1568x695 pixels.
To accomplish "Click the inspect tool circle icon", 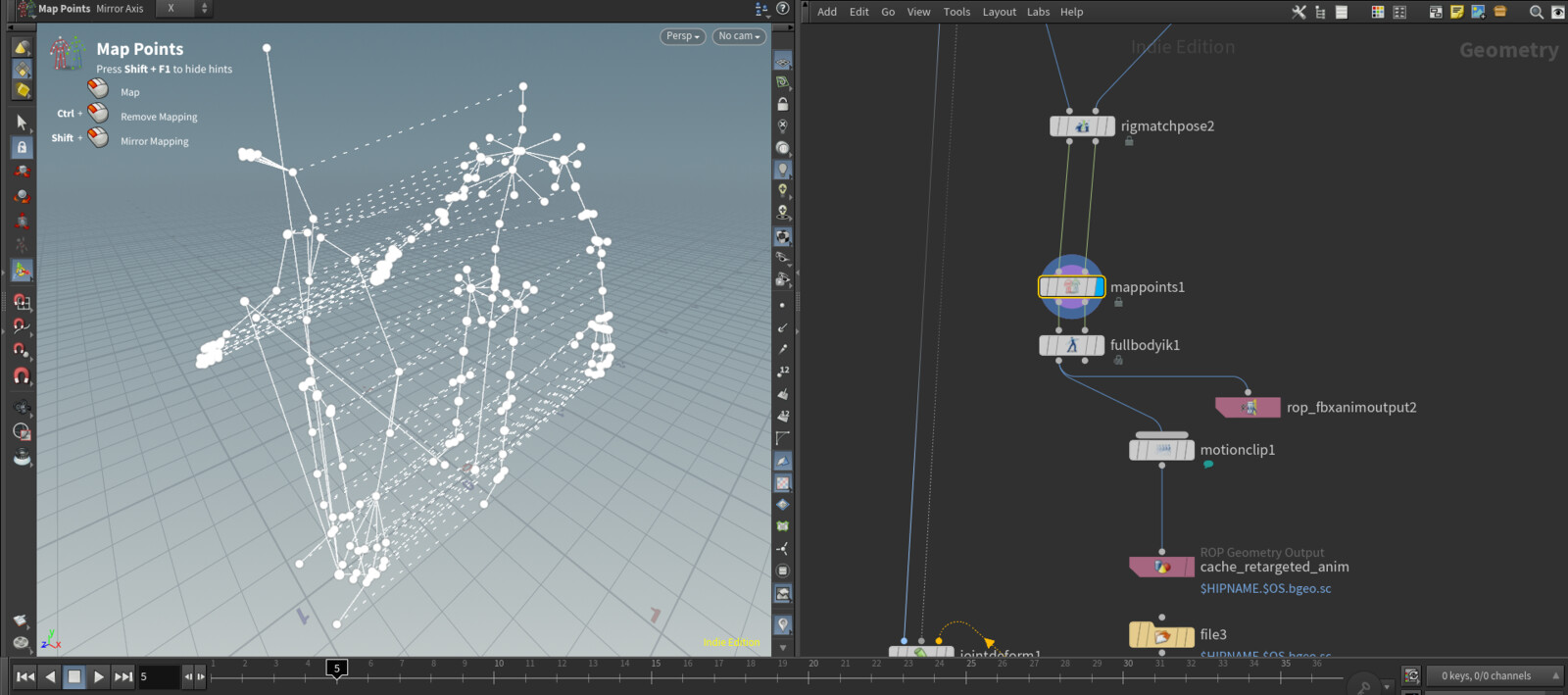I will (x=22, y=431).
